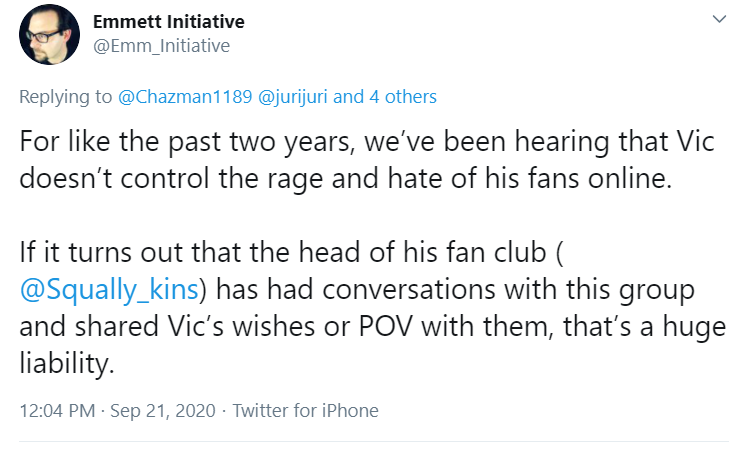The height and width of the screenshot is (453, 747).
Task: Click the line 'For like the past two years'
Action: tap(367, 141)
